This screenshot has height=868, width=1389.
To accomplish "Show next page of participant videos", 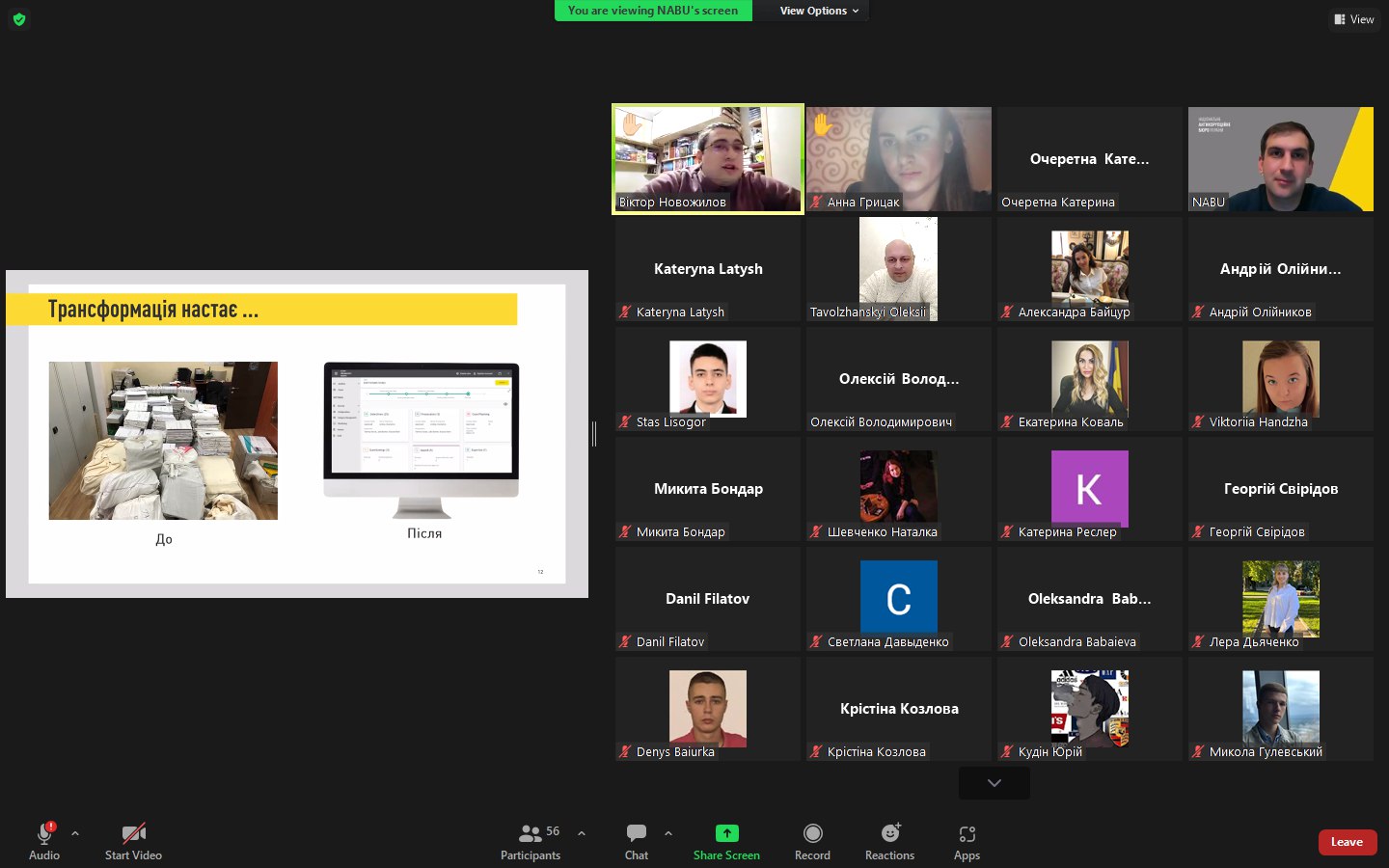I will 994,783.
